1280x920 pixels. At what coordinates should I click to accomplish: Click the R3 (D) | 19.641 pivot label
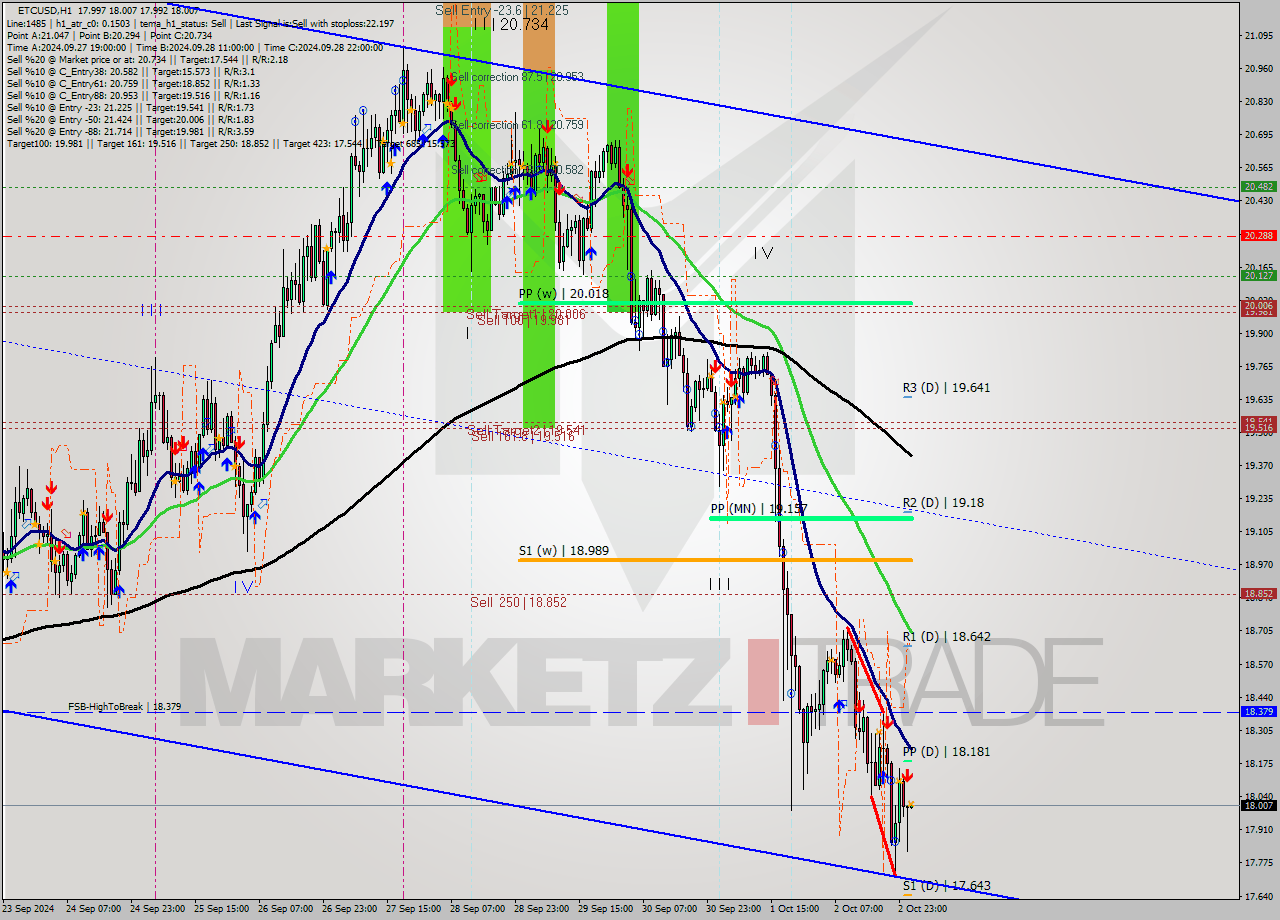point(946,388)
